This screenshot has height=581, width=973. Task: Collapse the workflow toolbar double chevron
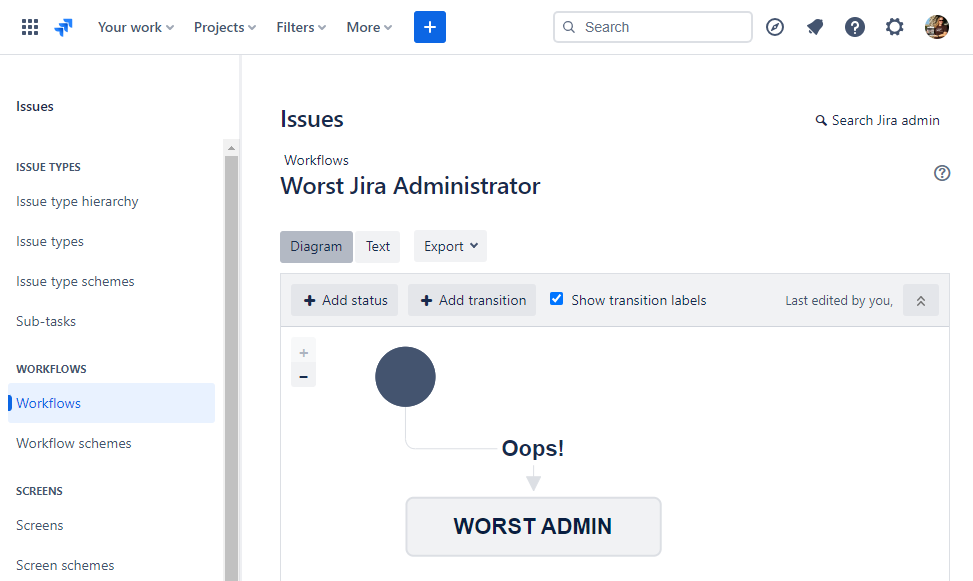tap(921, 300)
